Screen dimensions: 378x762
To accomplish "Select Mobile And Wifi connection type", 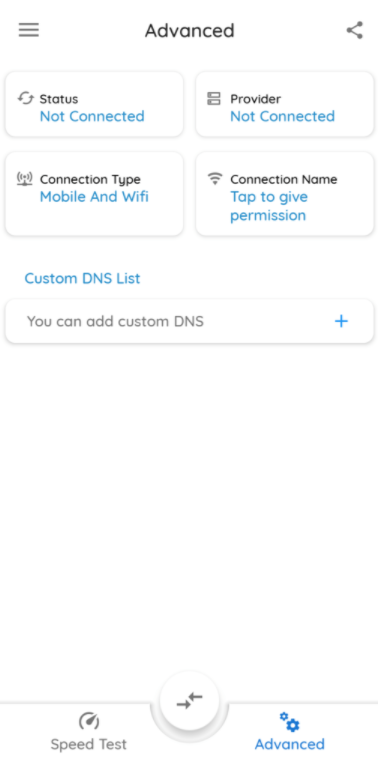I will coord(94,197).
